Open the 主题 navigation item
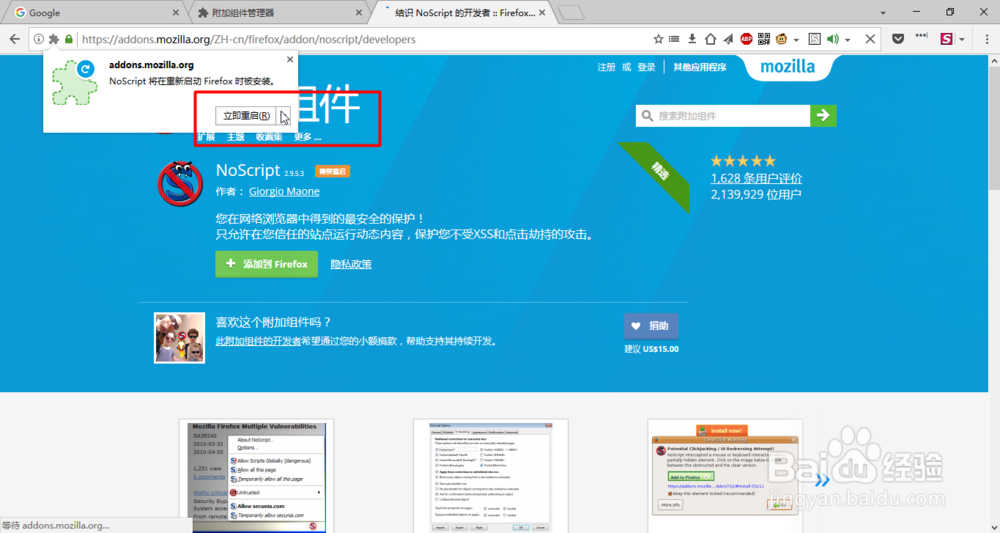This screenshot has width=1000, height=533. (236, 136)
